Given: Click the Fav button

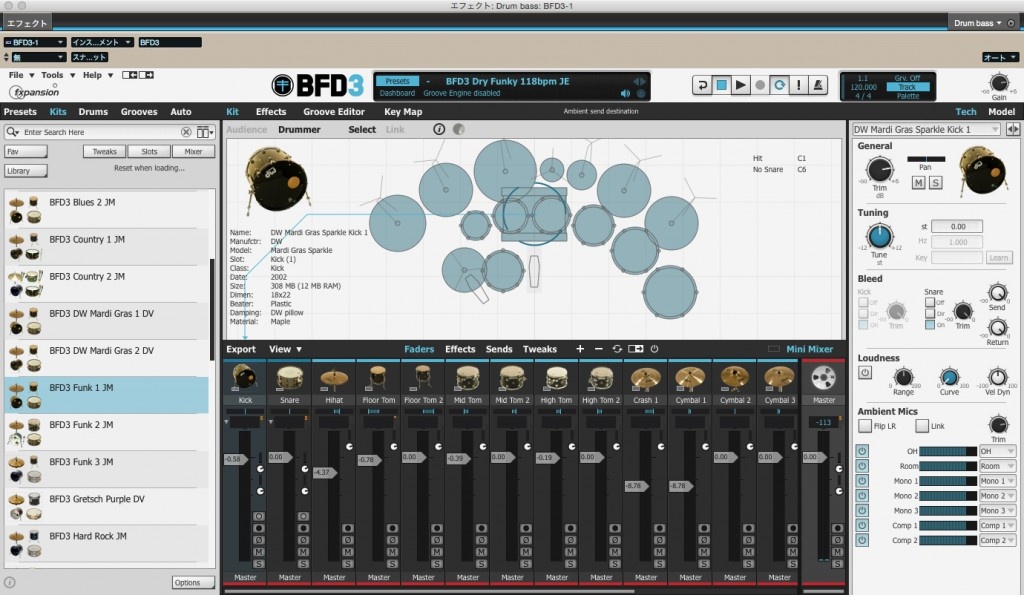Looking at the screenshot, I should click(25, 152).
